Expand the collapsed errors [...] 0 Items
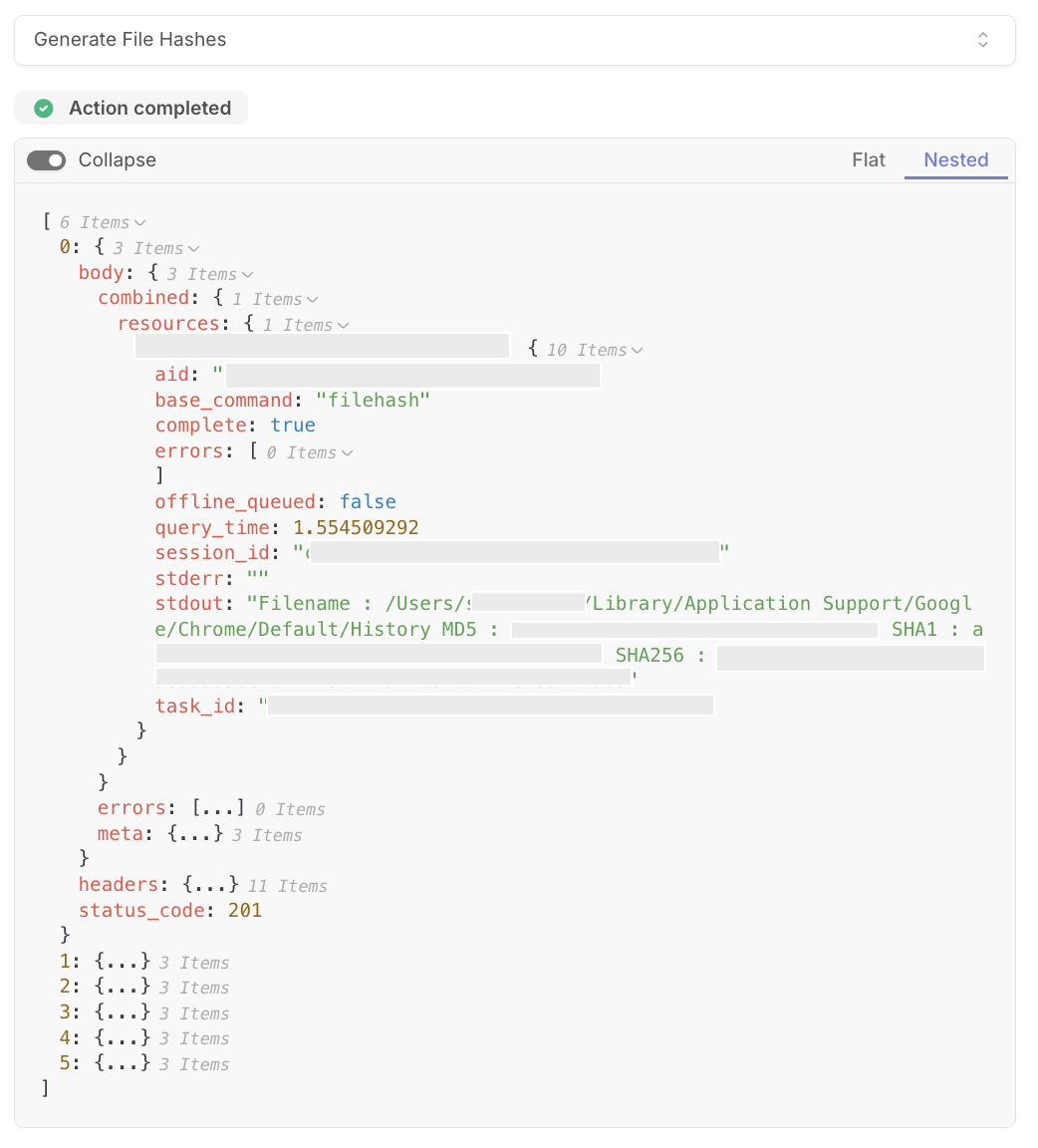 point(218,808)
